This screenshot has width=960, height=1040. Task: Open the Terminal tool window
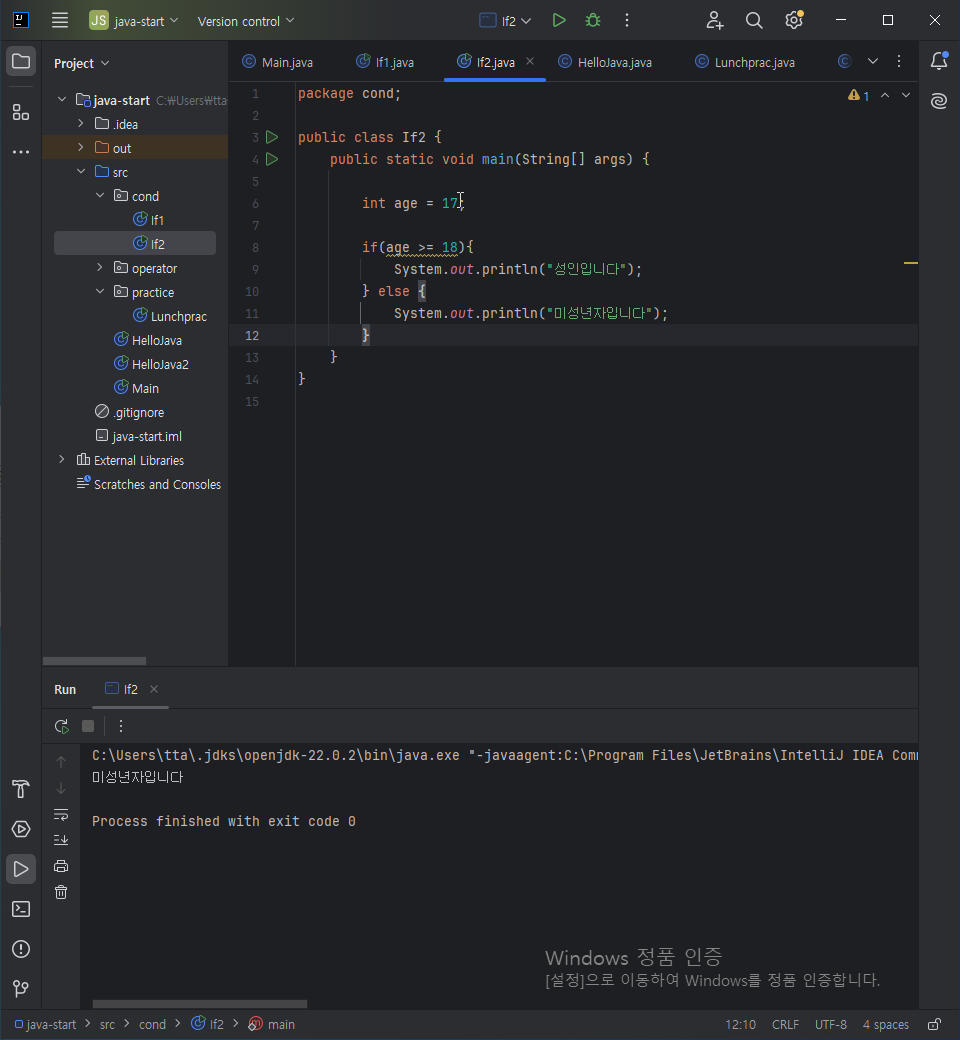tap(21, 909)
